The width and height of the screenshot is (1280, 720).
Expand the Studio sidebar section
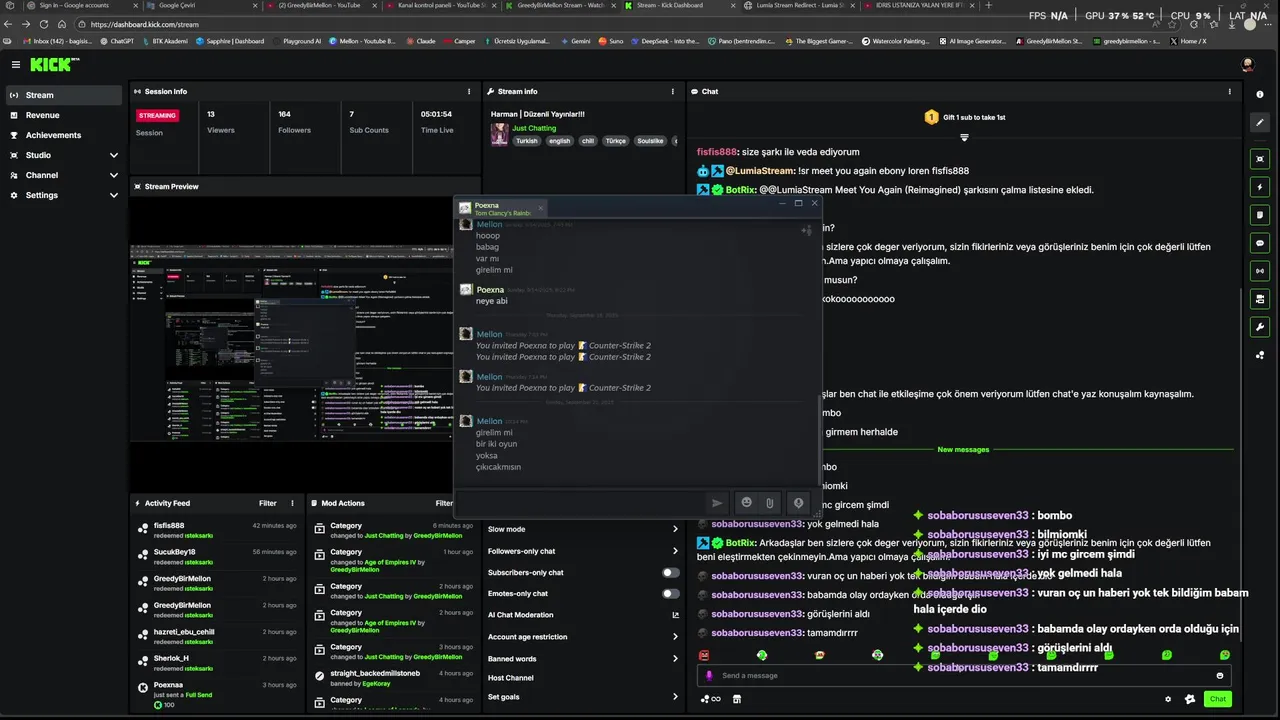[x=64, y=155]
